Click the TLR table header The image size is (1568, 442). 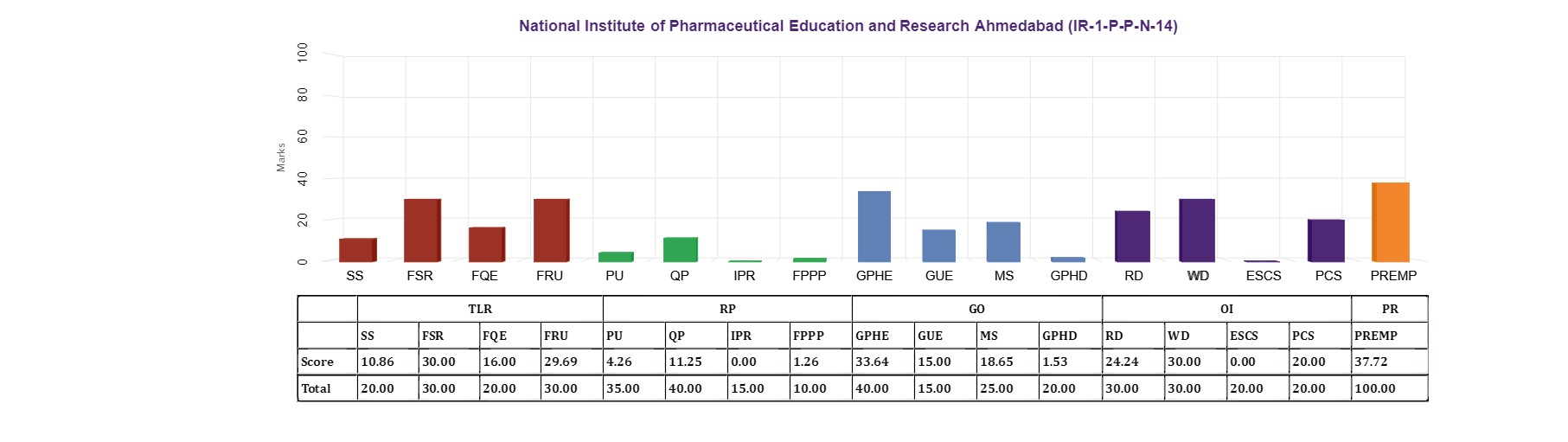tap(480, 309)
